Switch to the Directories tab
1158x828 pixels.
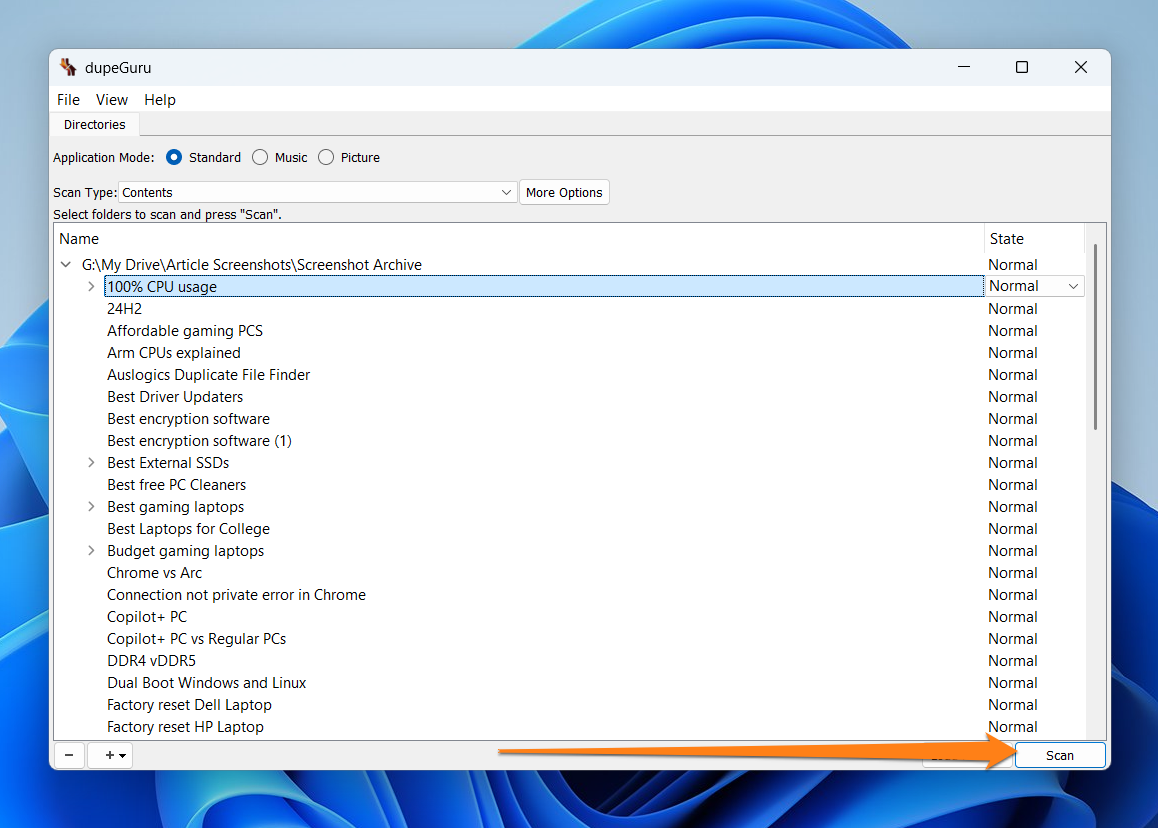tap(95, 125)
